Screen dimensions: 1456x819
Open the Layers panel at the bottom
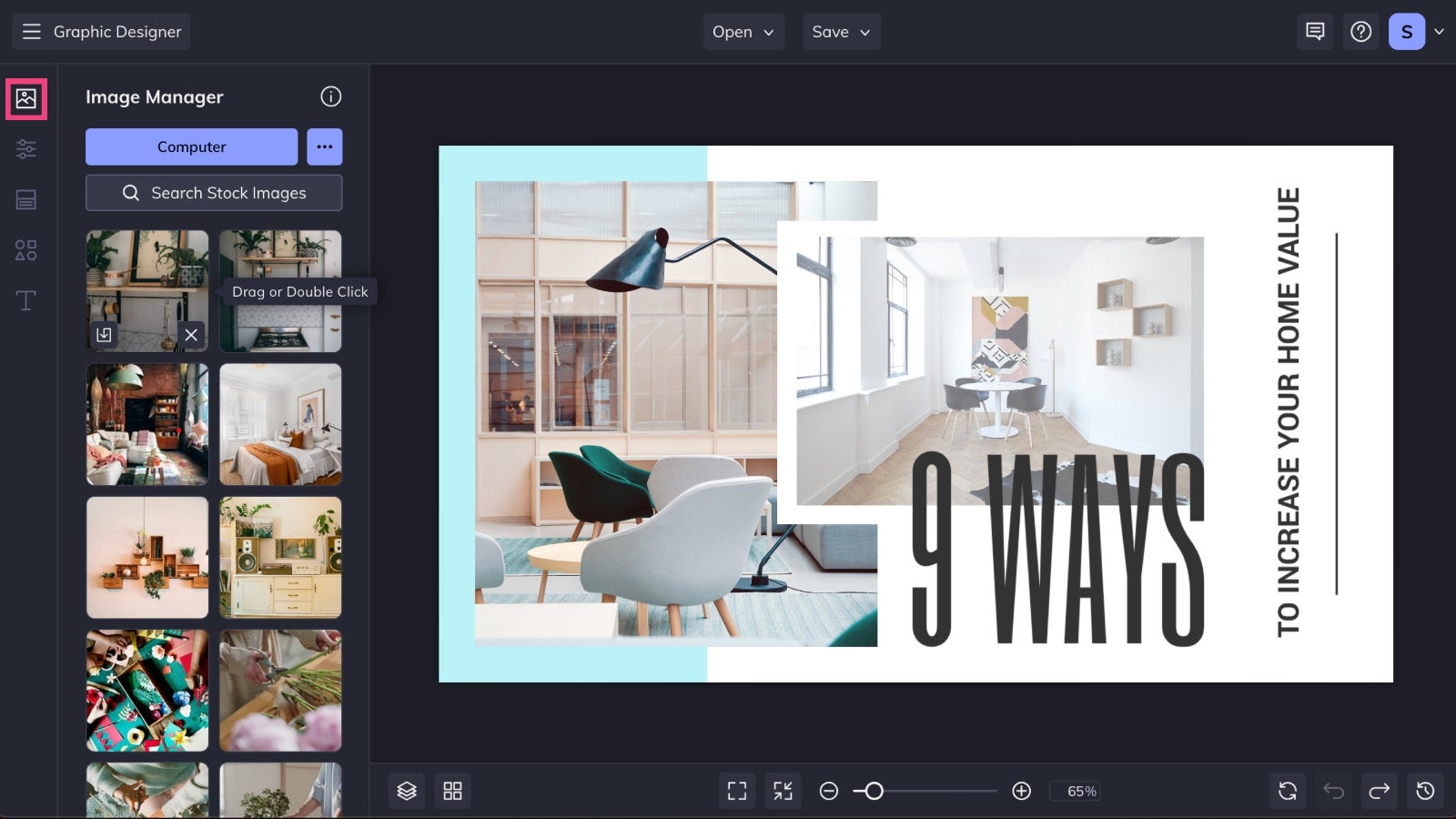pos(407,791)
